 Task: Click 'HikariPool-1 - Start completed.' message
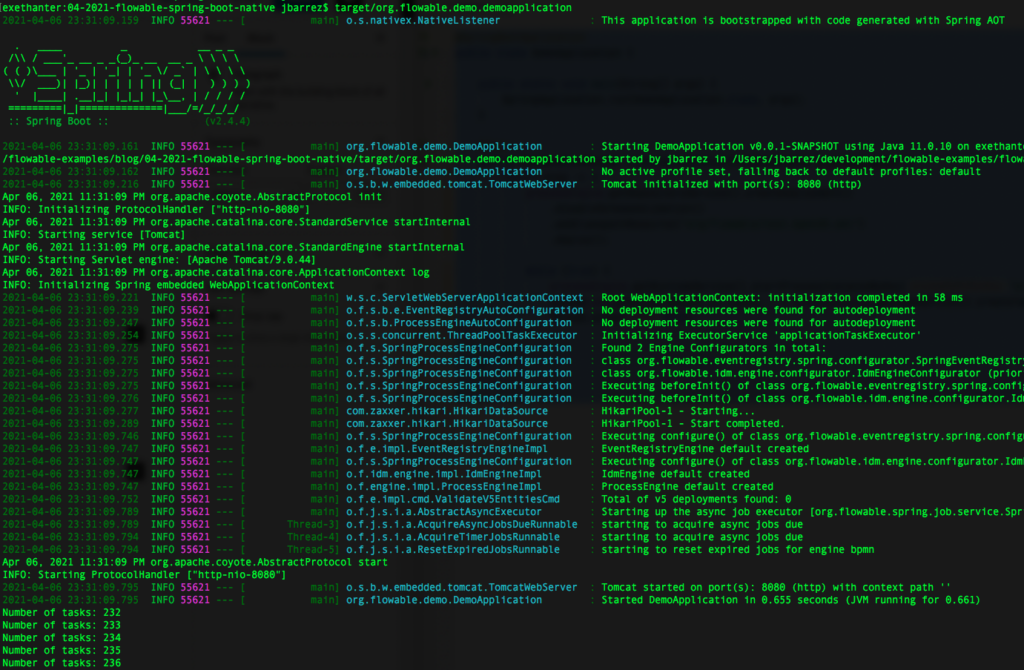point(693,424)
